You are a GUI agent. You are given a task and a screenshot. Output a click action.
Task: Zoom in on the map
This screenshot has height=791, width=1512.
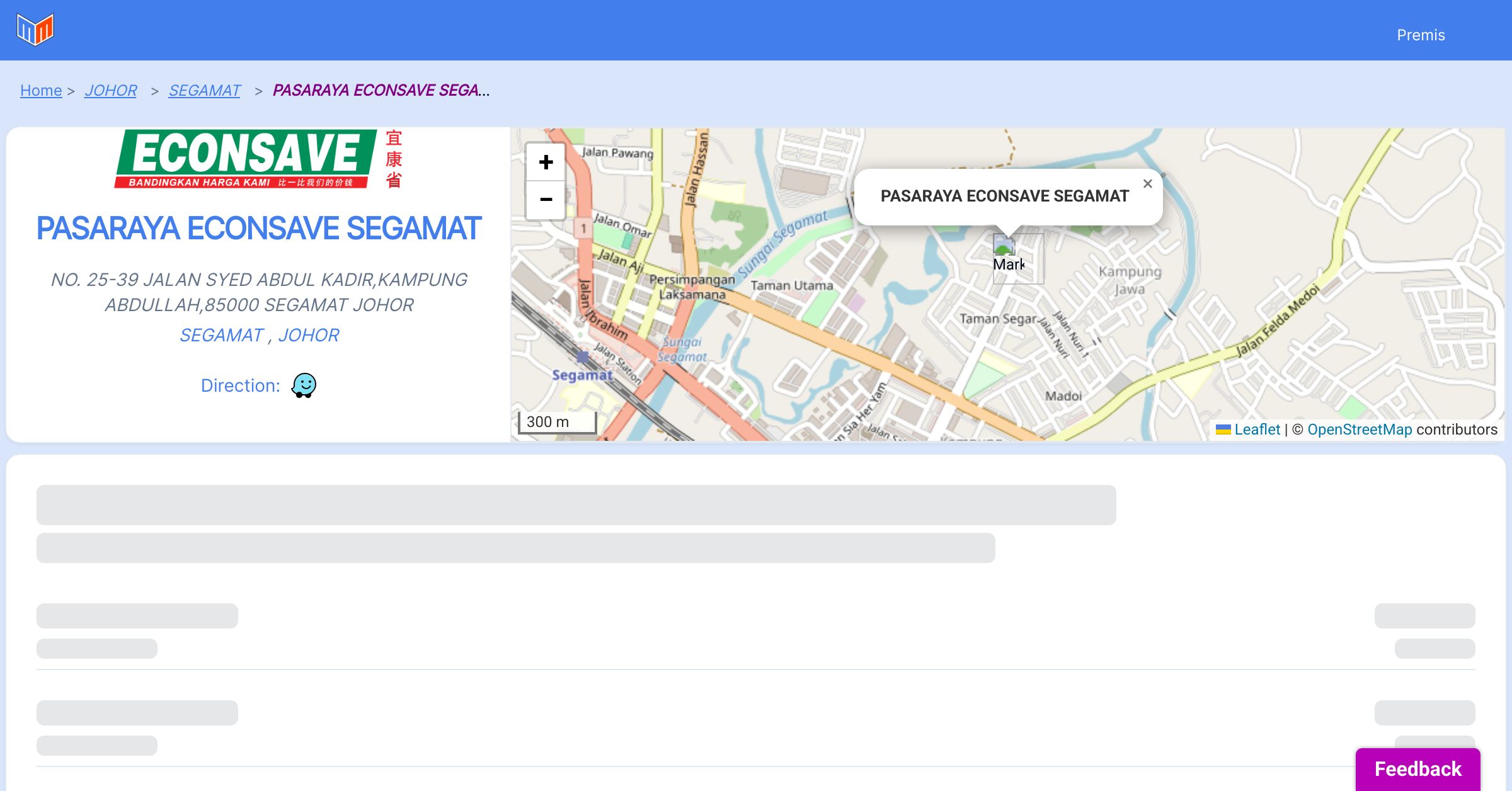[546, 162]
